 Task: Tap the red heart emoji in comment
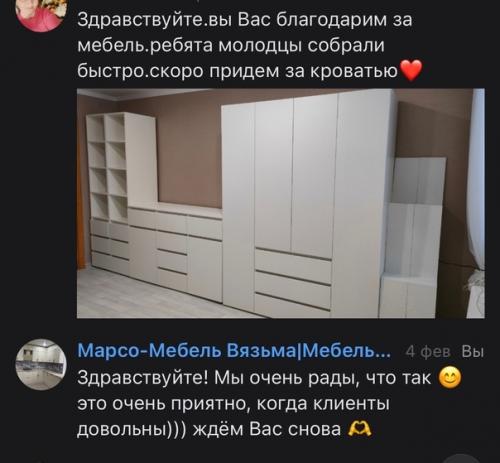coord(411,70)
